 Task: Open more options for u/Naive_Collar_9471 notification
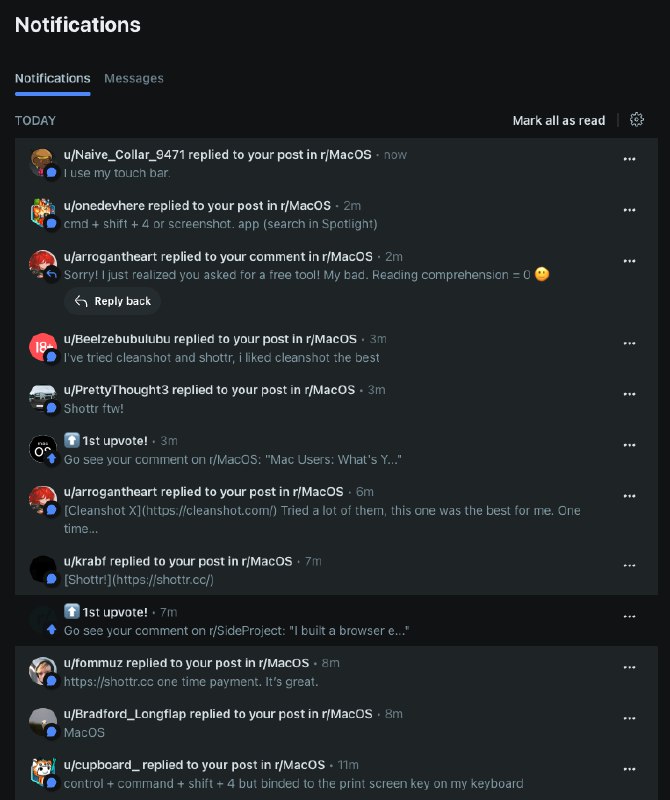(x=629, y=159)
